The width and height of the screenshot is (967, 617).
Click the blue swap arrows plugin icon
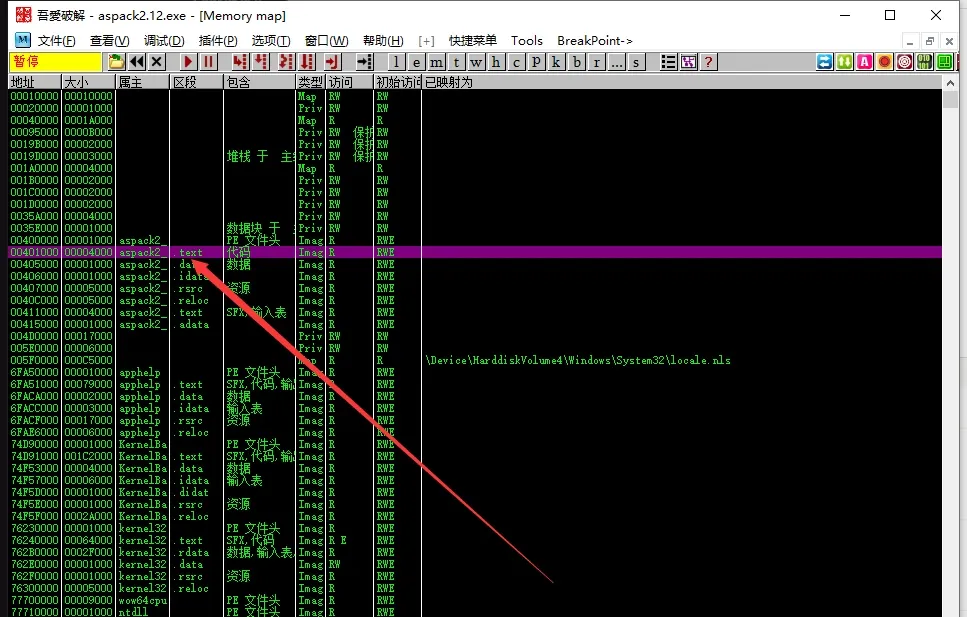tap(825, 62)
